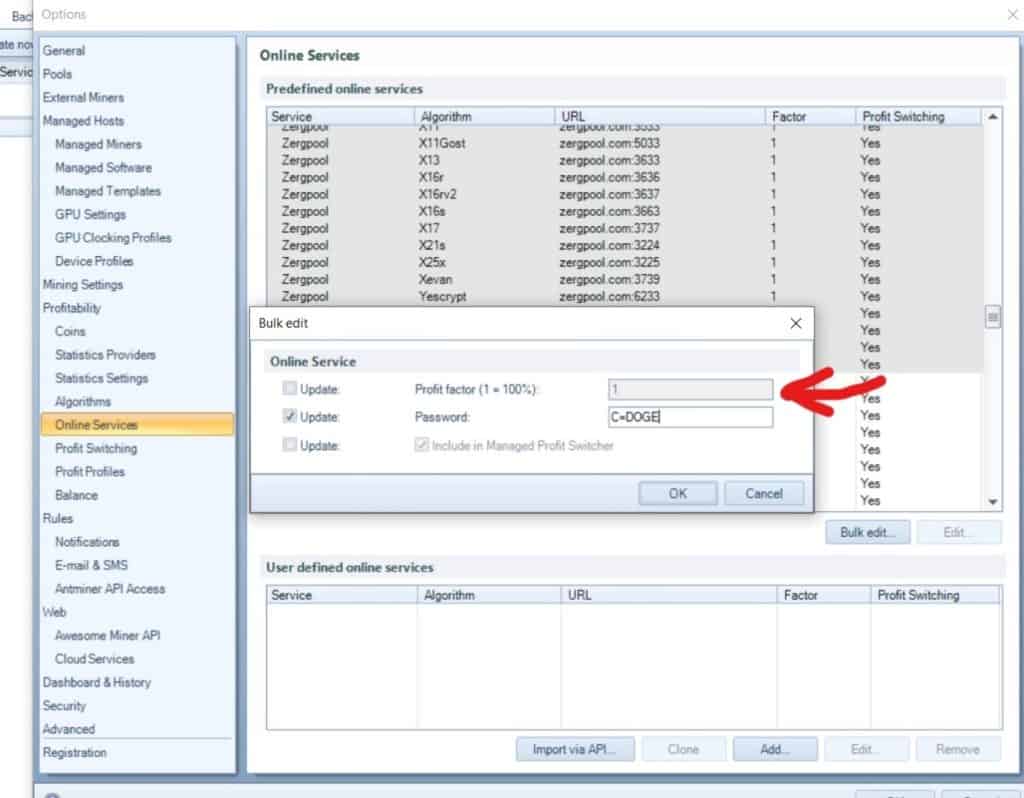The height and width of the screenshot is (798, 1024).
Task: Tick the Update checkbox for Profit factor
Action: pos(289,389)
